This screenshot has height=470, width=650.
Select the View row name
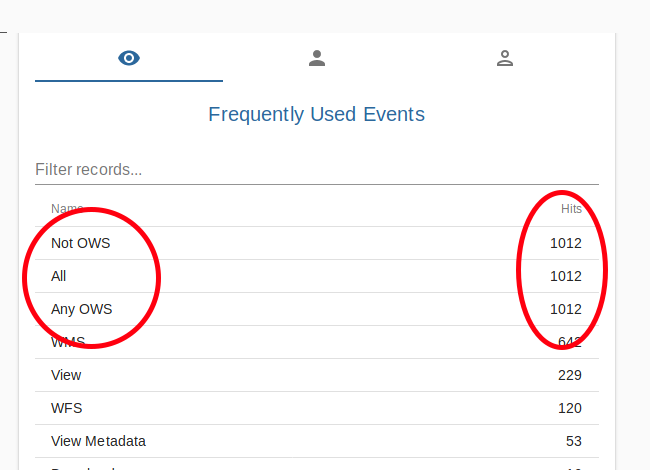(x=66, y=375)
